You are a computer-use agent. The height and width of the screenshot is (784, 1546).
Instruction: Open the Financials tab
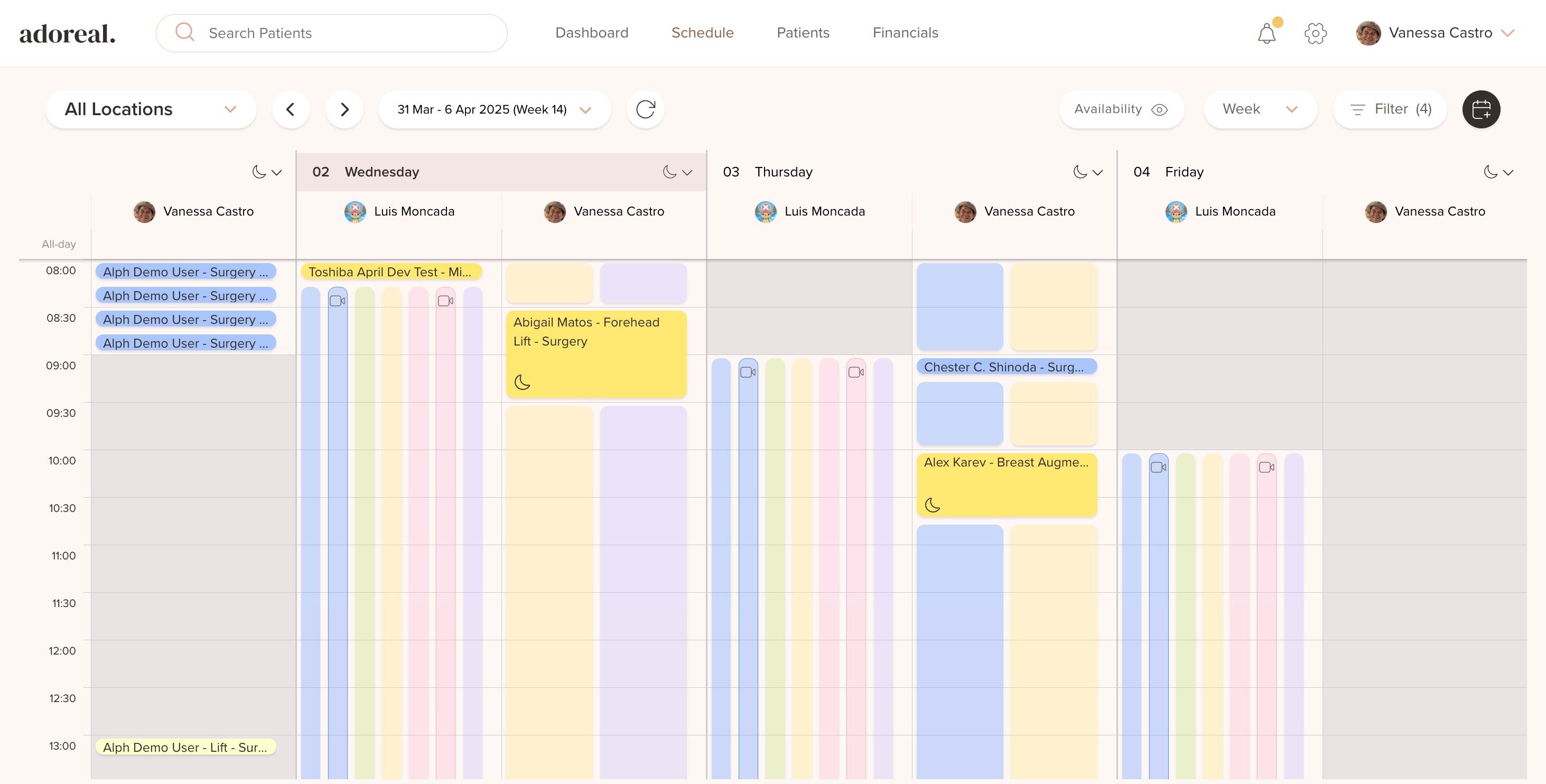[905, 33]
